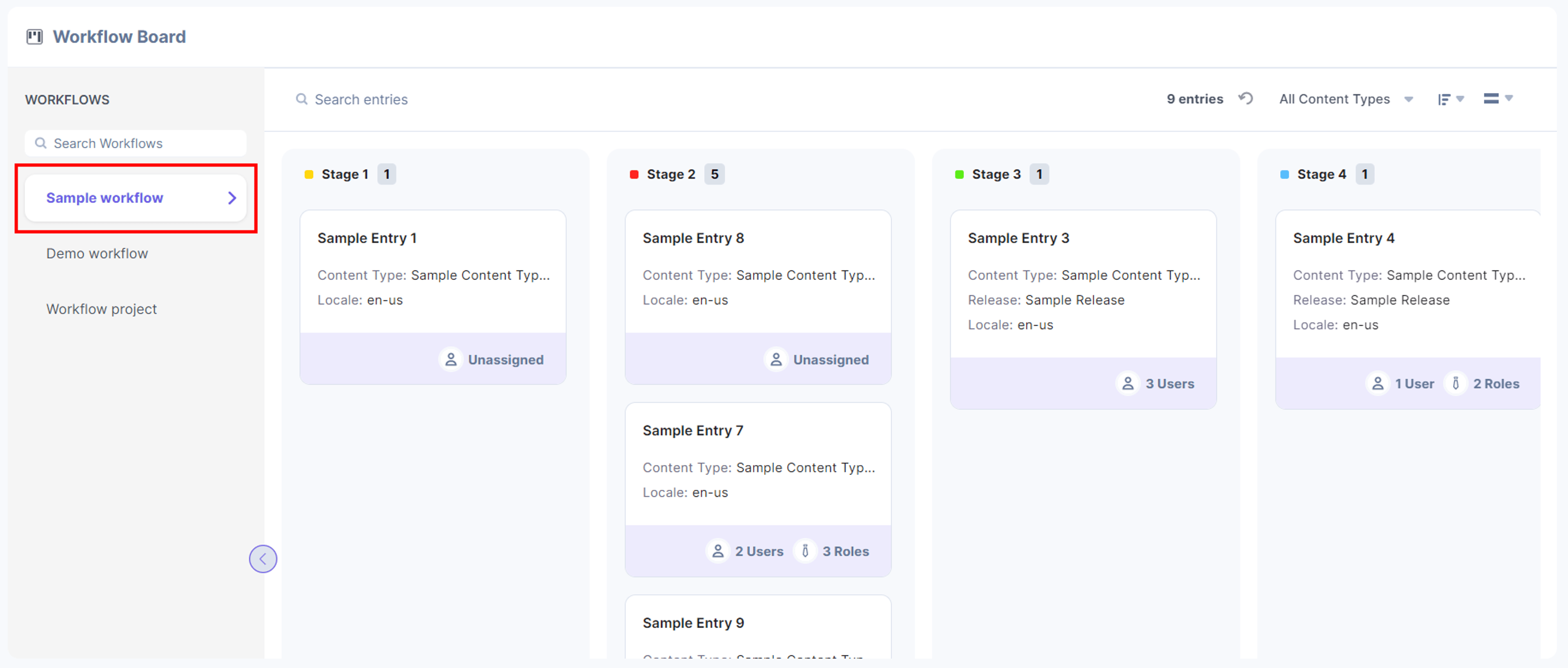Open the sort order dropdown icon
The width and height of the screenshot is (1568, 668).
click(x=1450, y=99)
